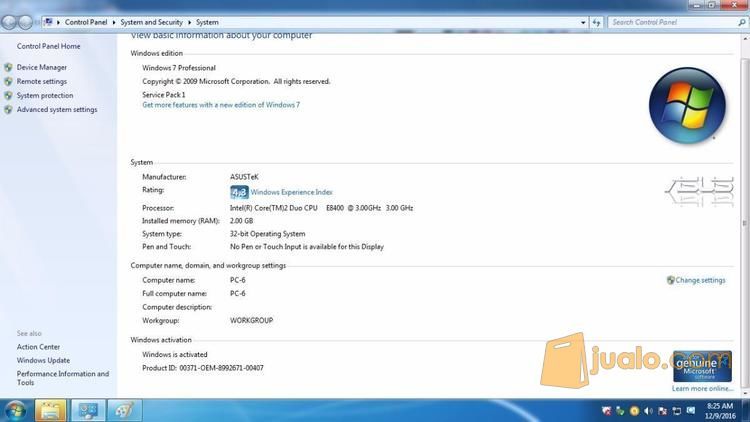Click the System protection link

45,96
